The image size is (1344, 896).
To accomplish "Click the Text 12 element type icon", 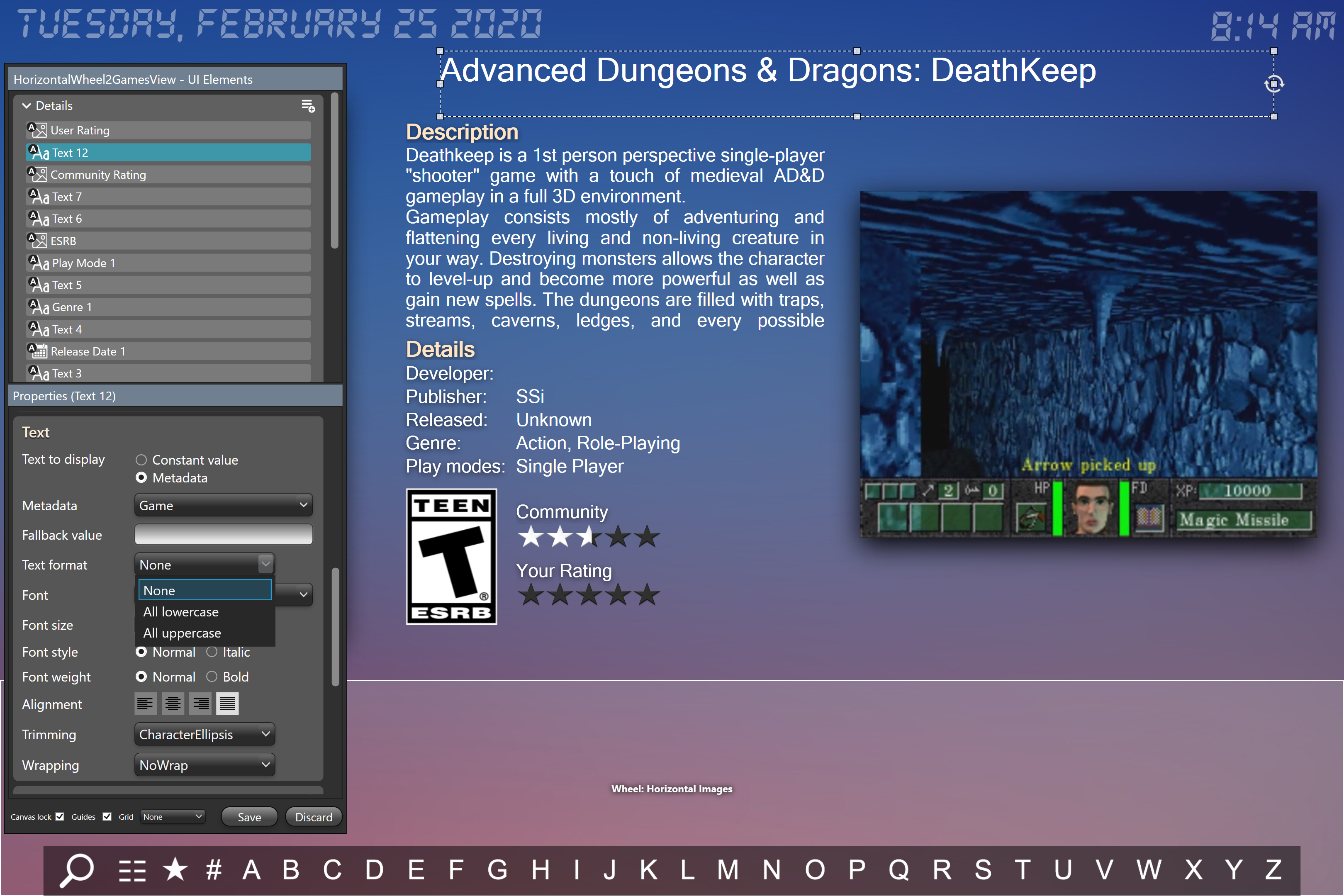I will 39,153.
